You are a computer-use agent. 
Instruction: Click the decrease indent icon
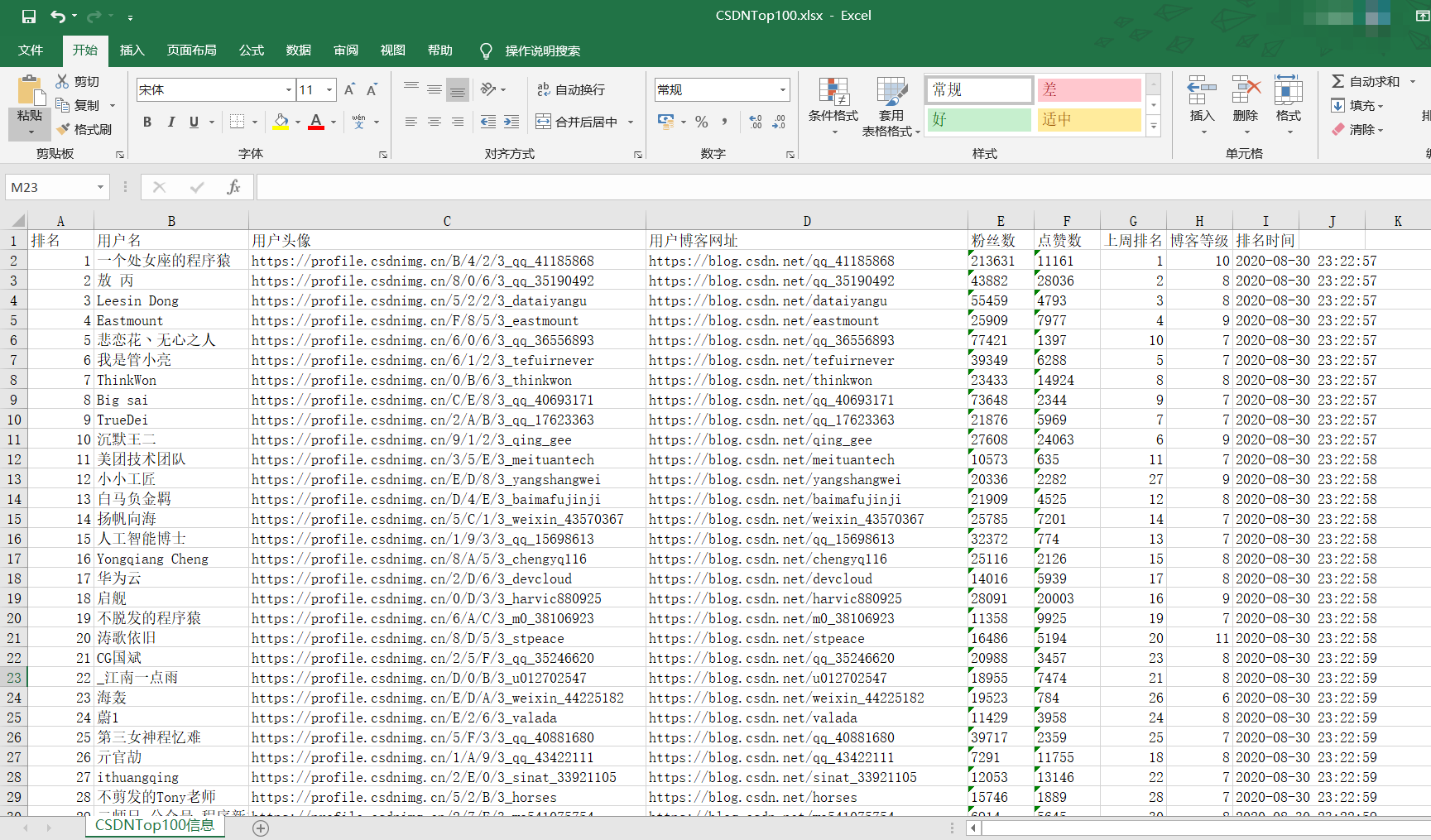click(488, 122)
